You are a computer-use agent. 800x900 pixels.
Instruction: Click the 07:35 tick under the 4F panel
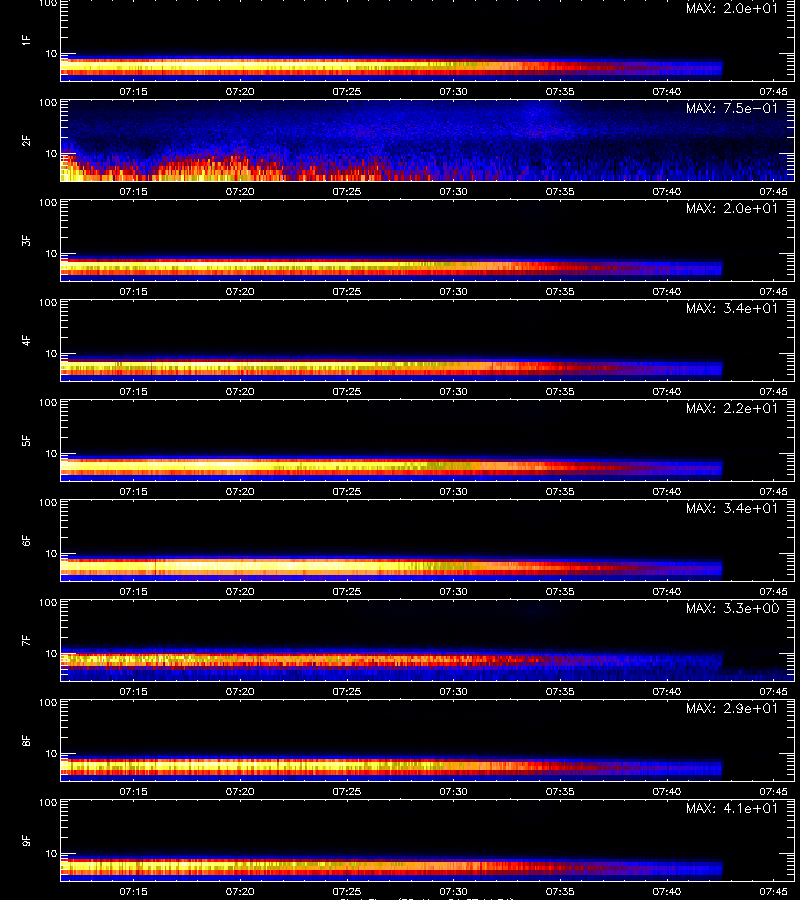560,391
